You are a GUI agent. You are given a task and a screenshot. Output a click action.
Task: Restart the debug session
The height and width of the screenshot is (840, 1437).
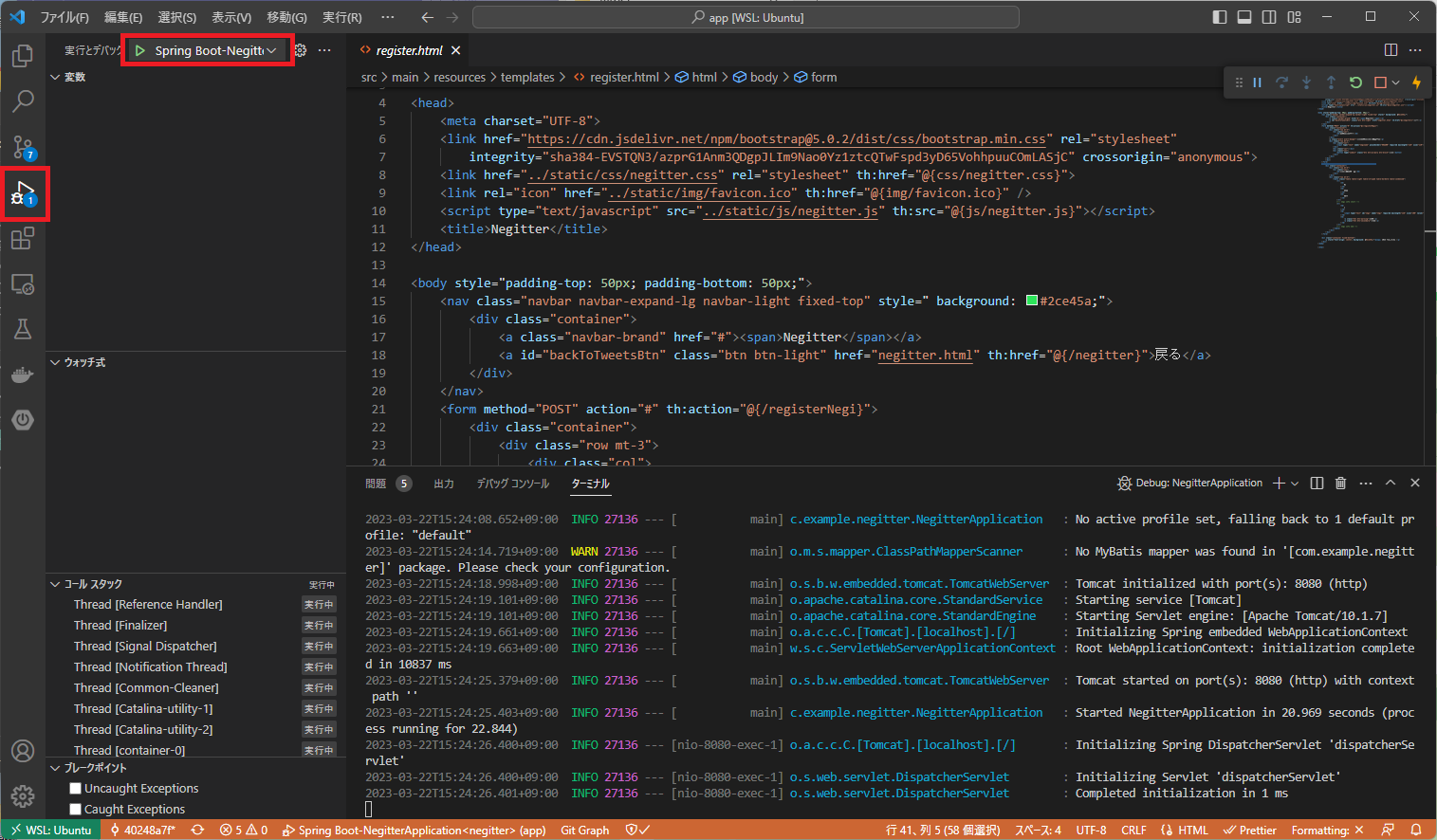point(1356,82)
